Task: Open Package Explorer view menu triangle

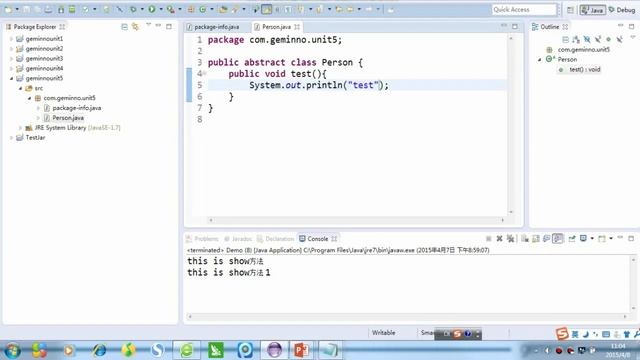Action: 148,25
